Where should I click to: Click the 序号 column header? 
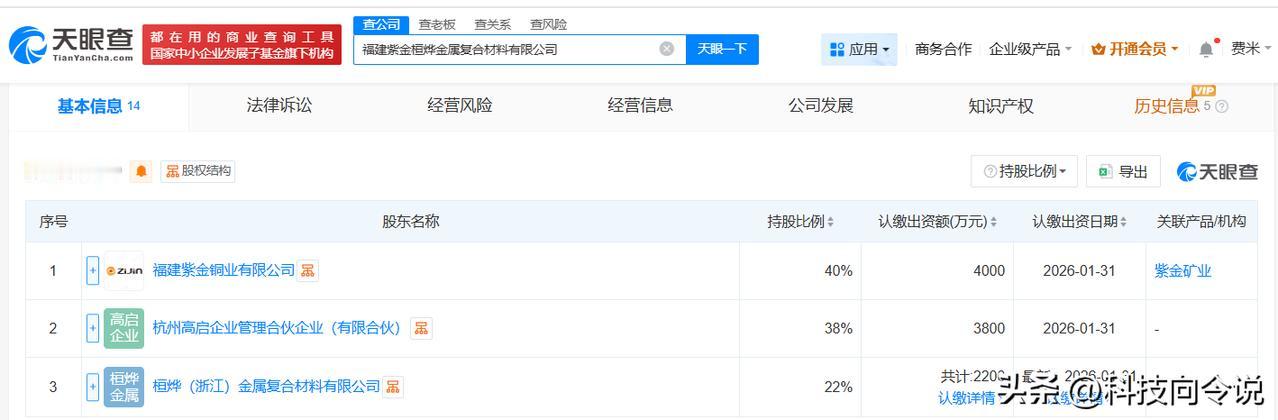pos(53,221)
